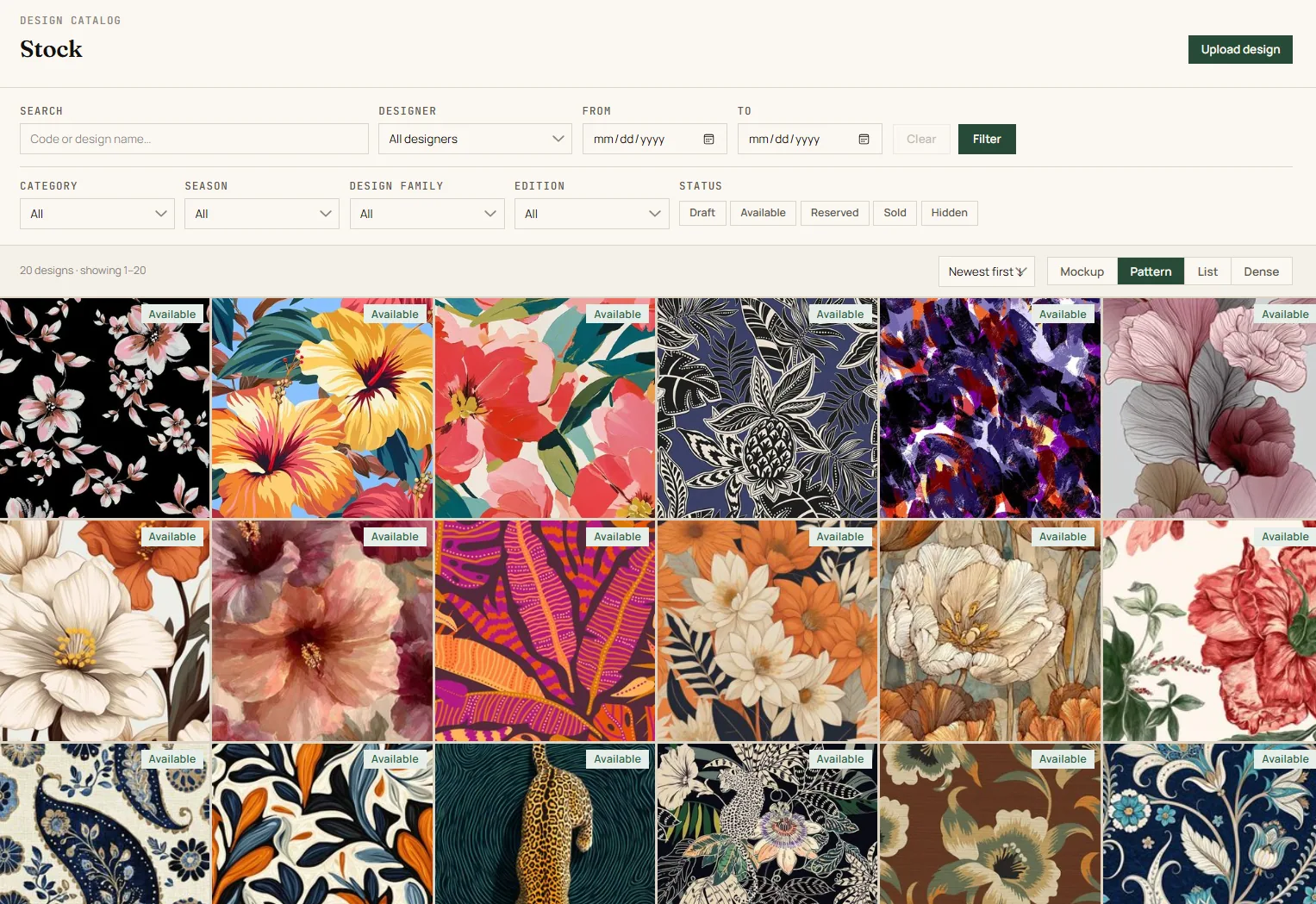Open the purple abstract brushstroke pattern
Image resolution: width=1316 pixels, height=904 pixels.
click(990, 408)
